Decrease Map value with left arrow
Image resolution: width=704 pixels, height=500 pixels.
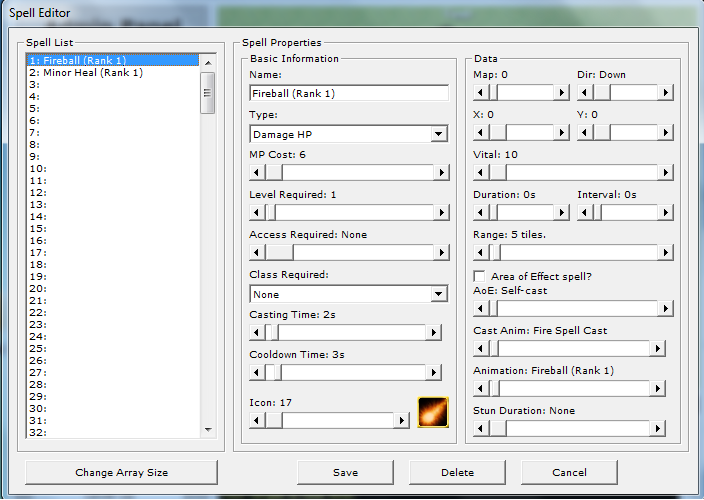click(x=481, y=92)
